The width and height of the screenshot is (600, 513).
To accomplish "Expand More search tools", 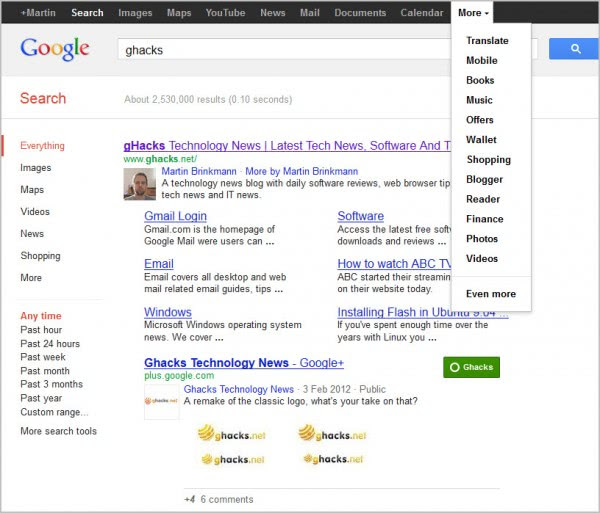I will (x=59, y=431).
